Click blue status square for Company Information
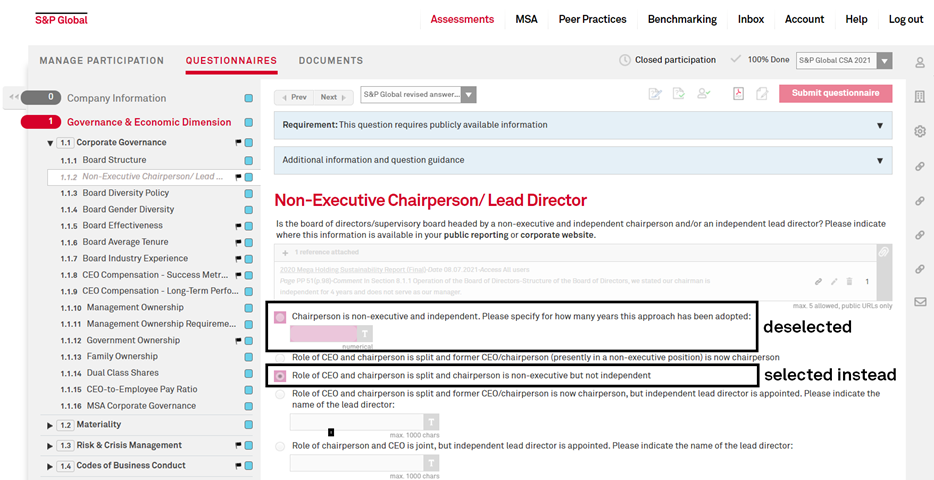Image resolution: width=934 pixels, height=480 pixels. coord(248,98)
